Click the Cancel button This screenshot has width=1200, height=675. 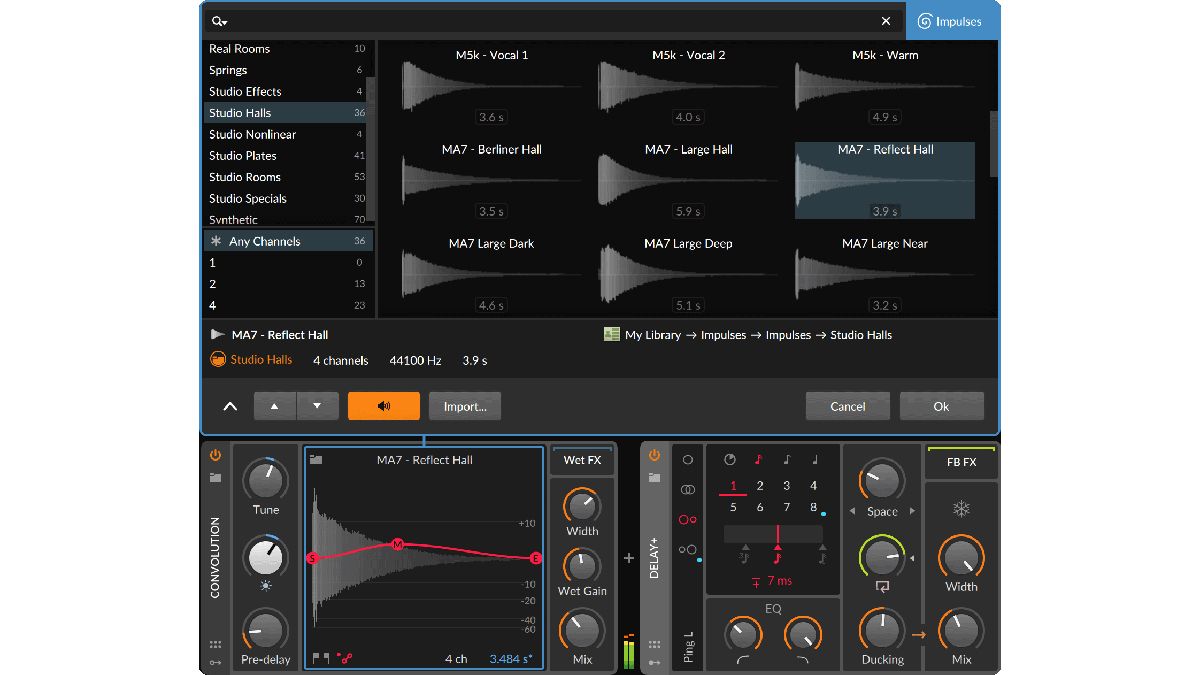[848, 406]
